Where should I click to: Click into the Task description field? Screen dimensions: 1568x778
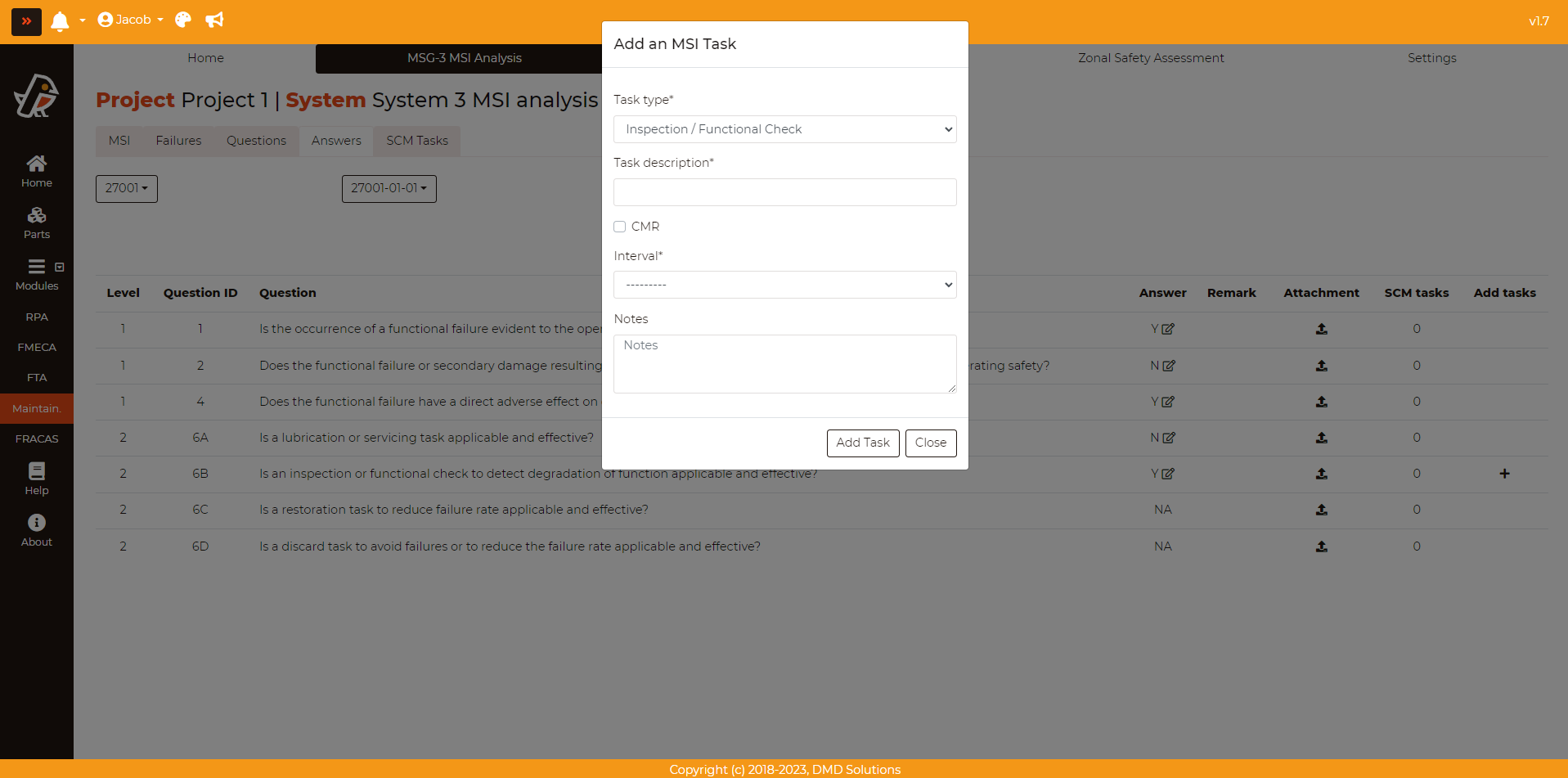coord(784,192)
